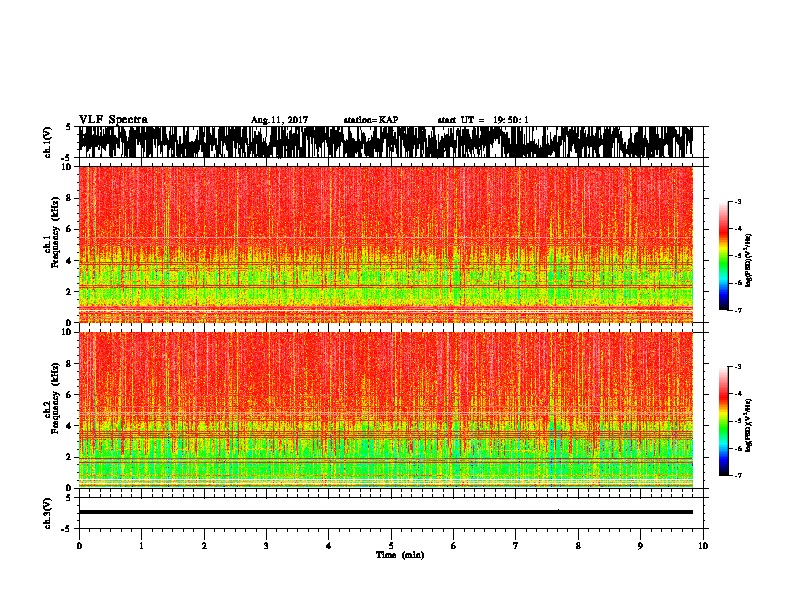Click the "8" kHz tick on ch.2 frequency axis

pos(71,364)
